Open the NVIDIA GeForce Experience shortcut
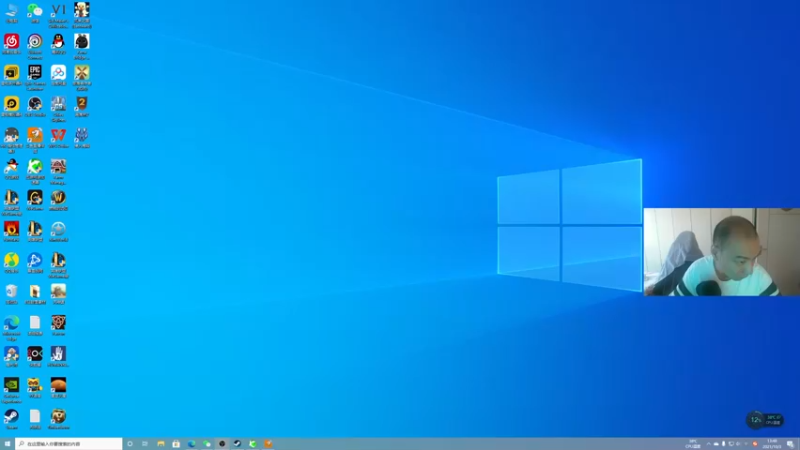 pos(11,390)
